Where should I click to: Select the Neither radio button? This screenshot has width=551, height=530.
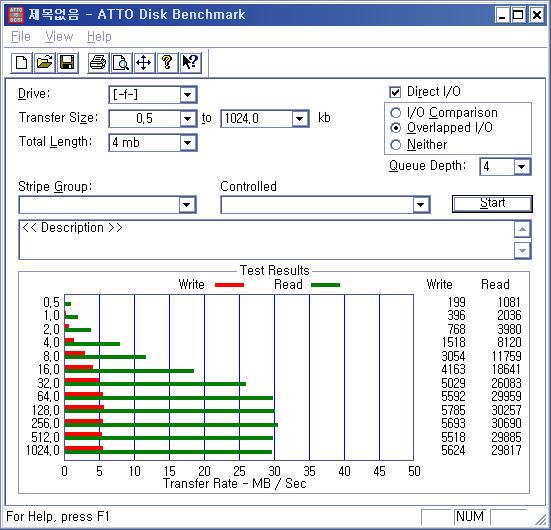(395, 145)
